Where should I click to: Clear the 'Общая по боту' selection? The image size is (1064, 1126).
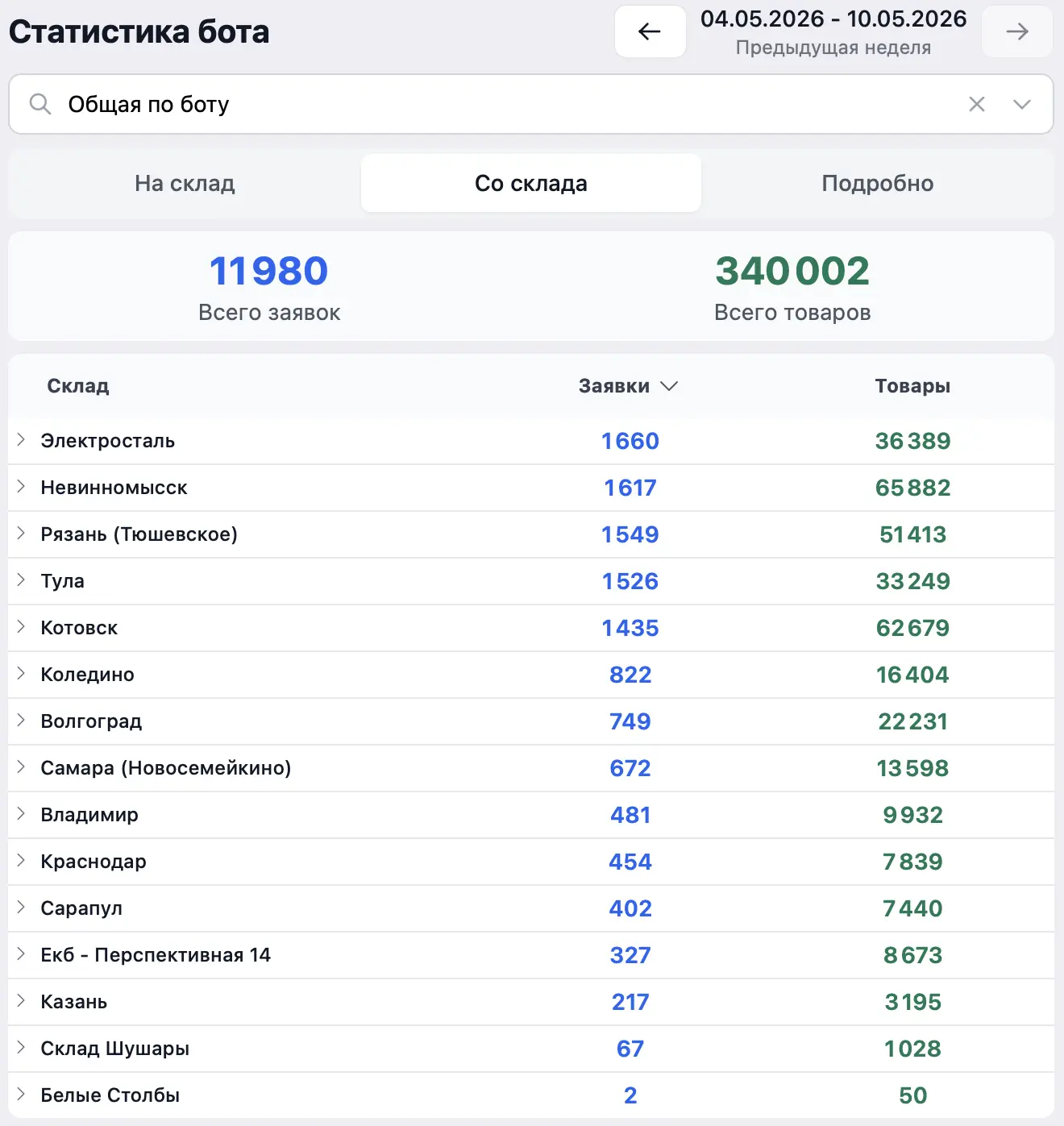pyautogui.click(x=976, y=104)
